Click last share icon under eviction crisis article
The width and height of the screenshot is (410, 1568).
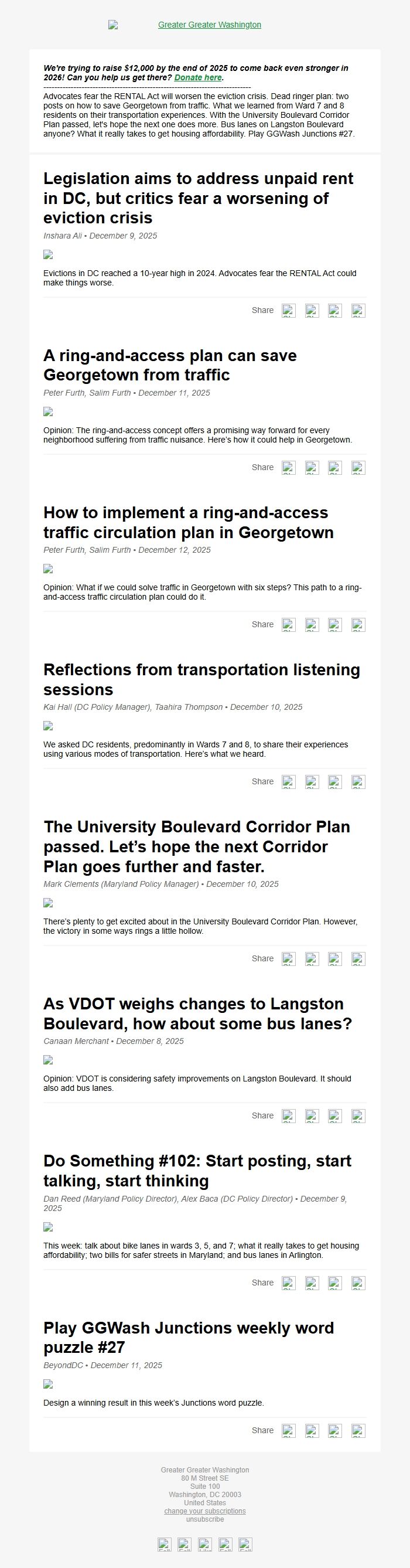(x=358, y=311)
